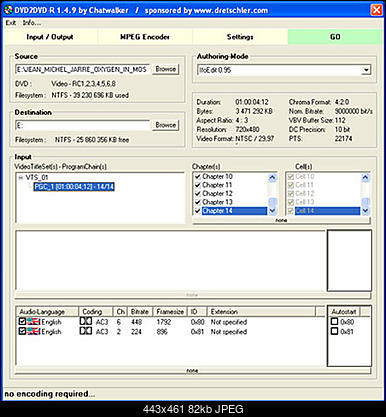Click the ID column header
The height and width of the screenshot is (417, 386).
click(x=197, y=312)
